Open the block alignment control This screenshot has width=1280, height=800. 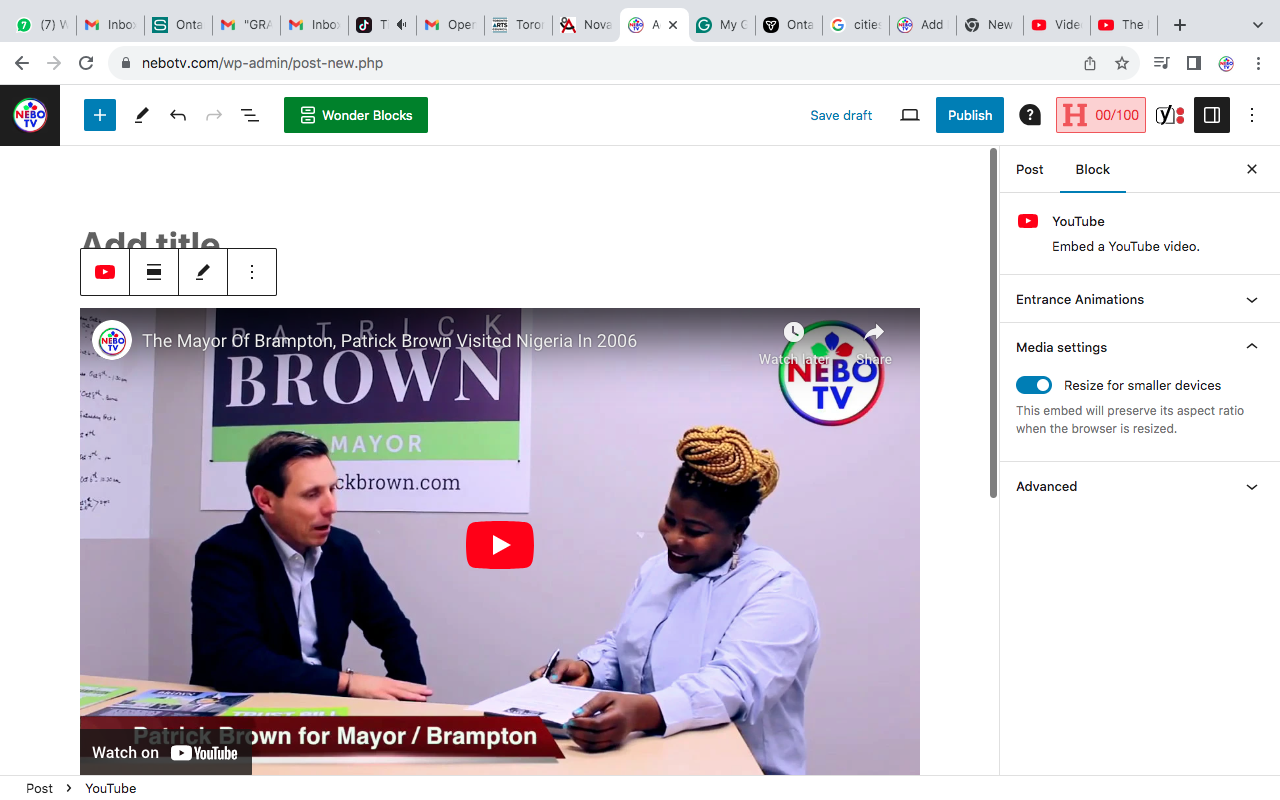pos(154,272)
